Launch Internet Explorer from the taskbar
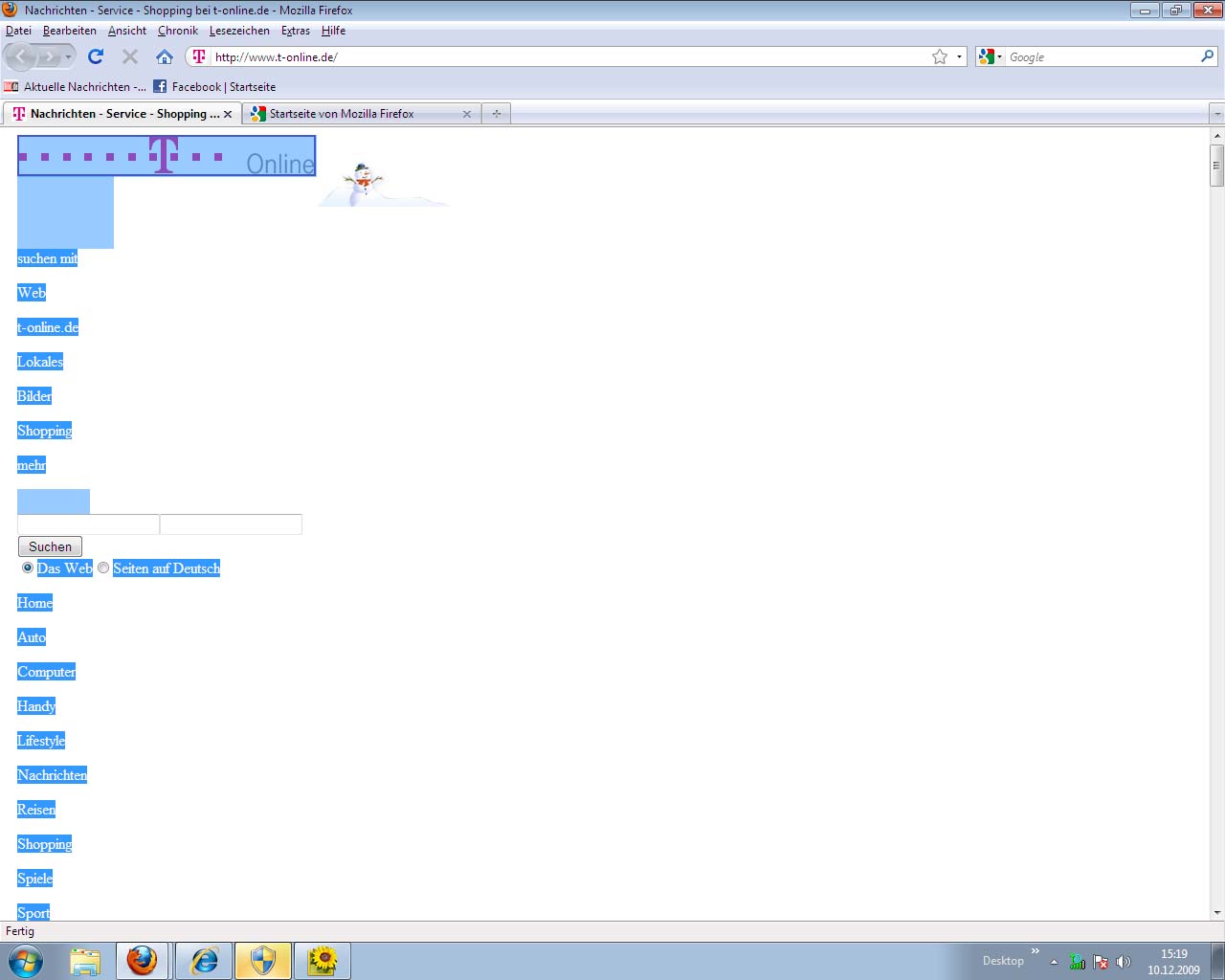This screenshot has width=1225, height=980. pos(204,961)
